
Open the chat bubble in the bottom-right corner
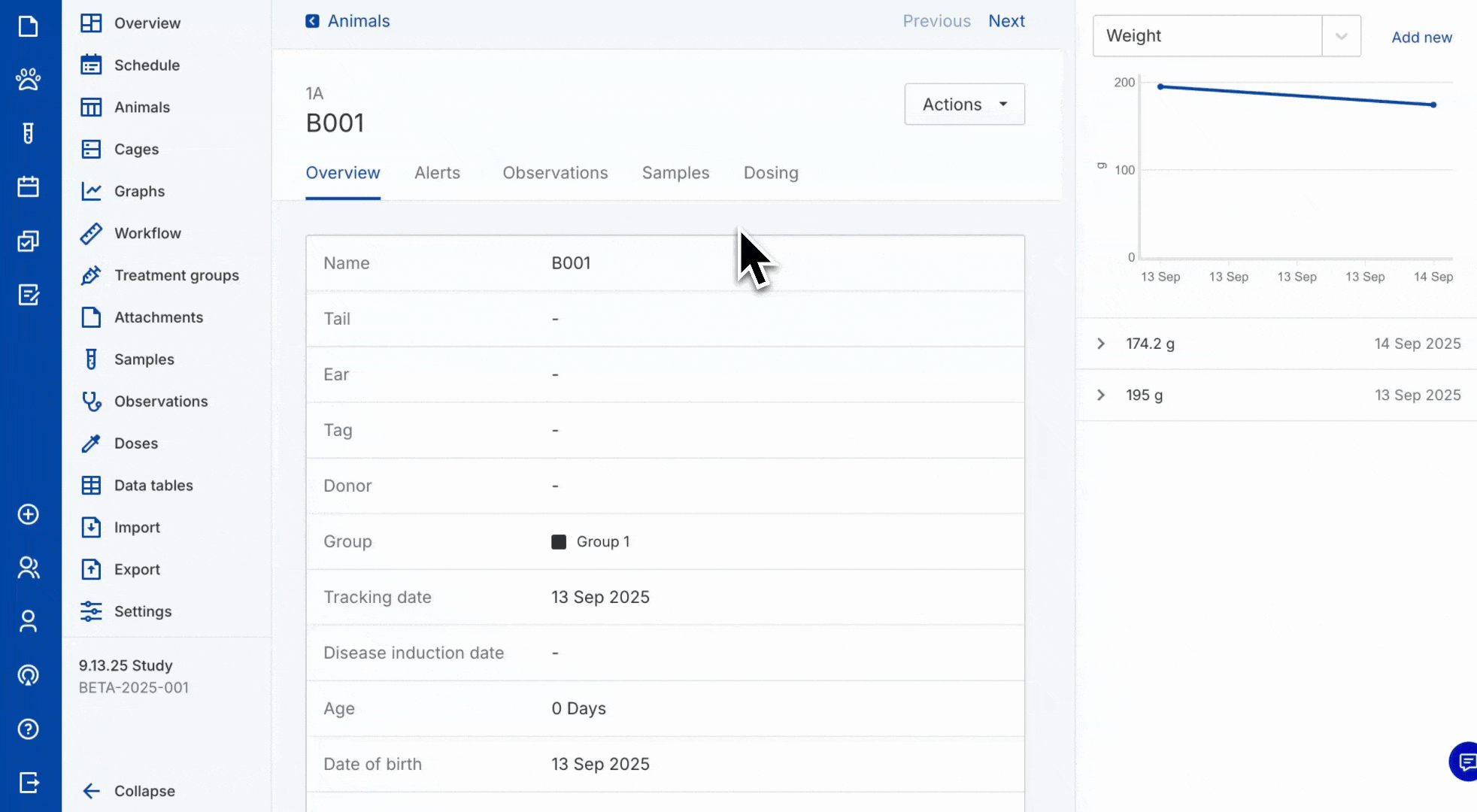click(1463, 762)
